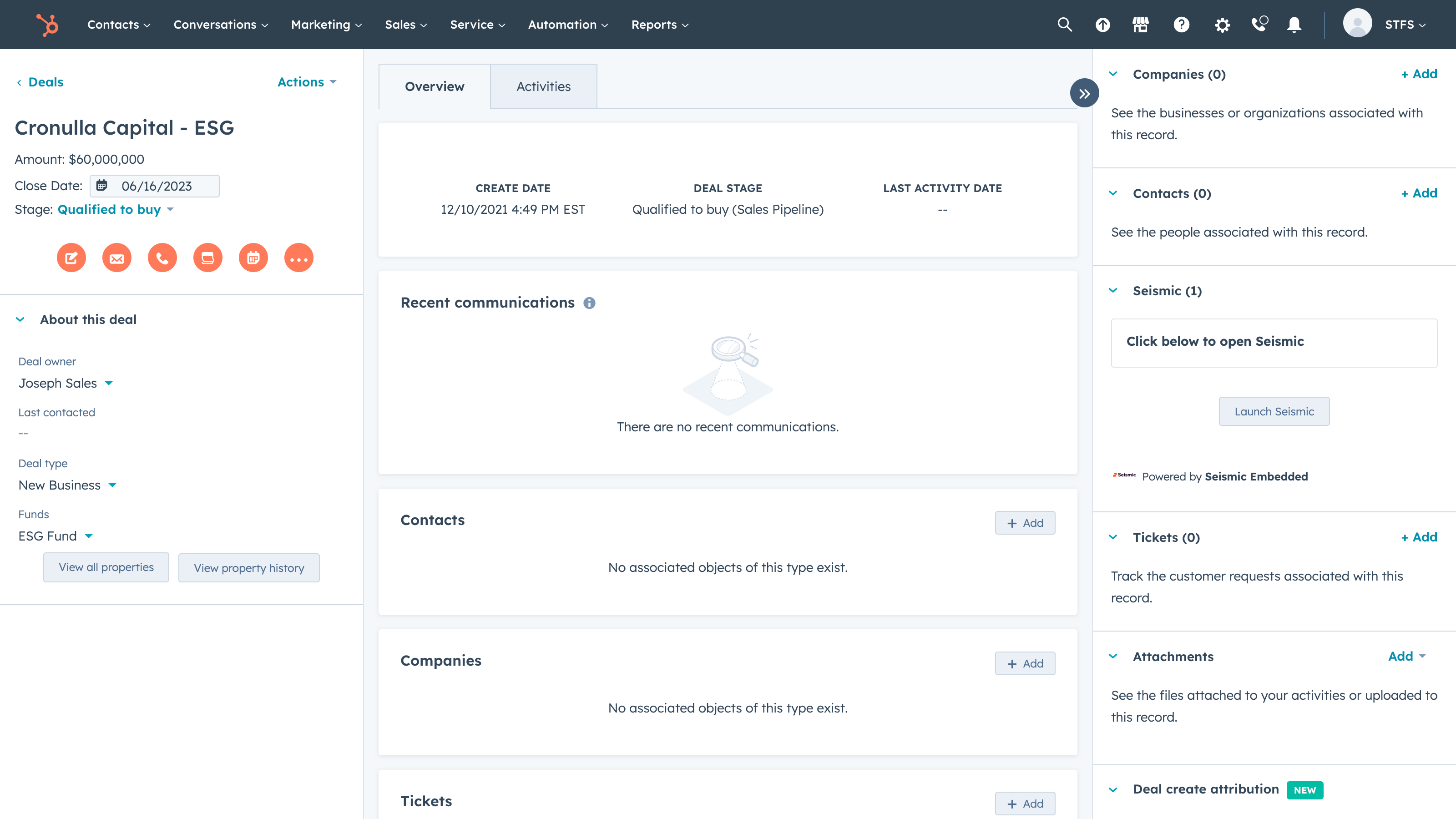The width and height of the screenshot is (1456, 819).
Task: Switch to the Activities tab
Action: pos(543,86)
